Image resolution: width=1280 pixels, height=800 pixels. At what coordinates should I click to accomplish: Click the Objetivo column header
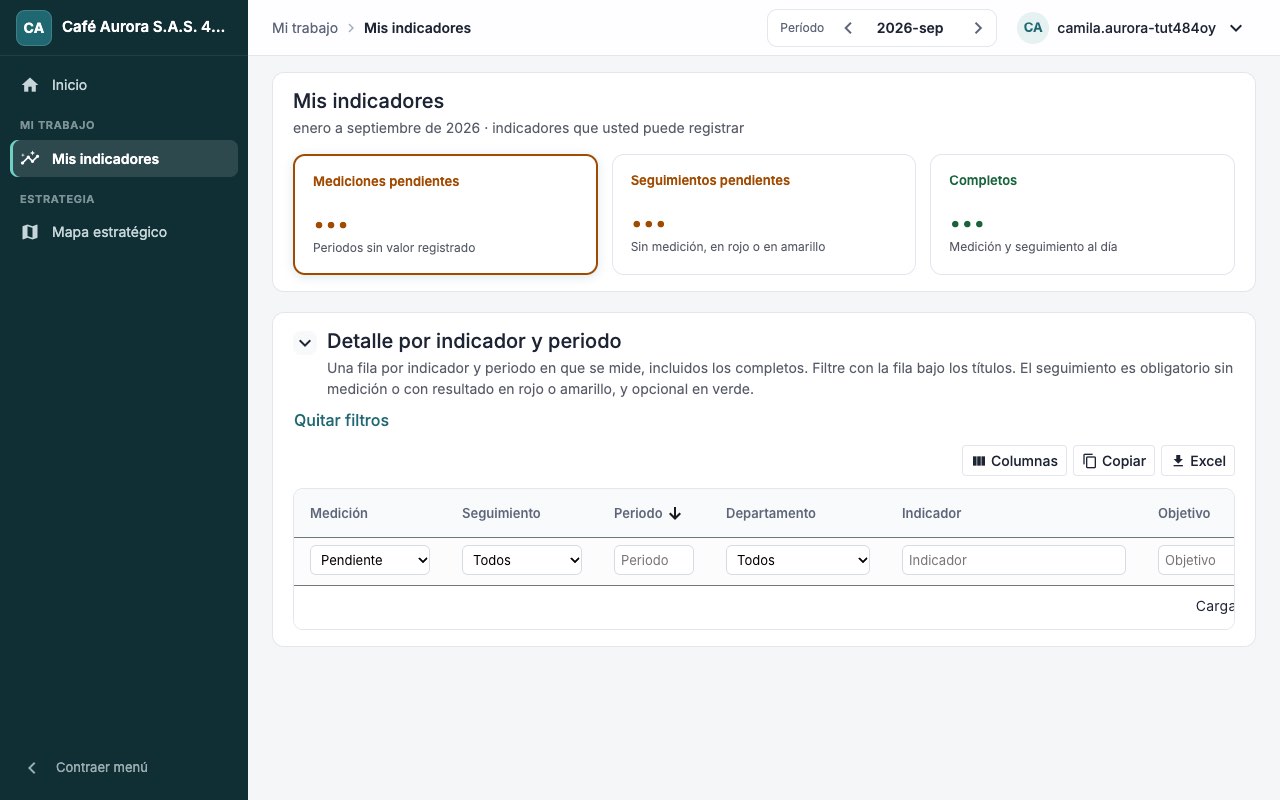tap(1184, 513)
